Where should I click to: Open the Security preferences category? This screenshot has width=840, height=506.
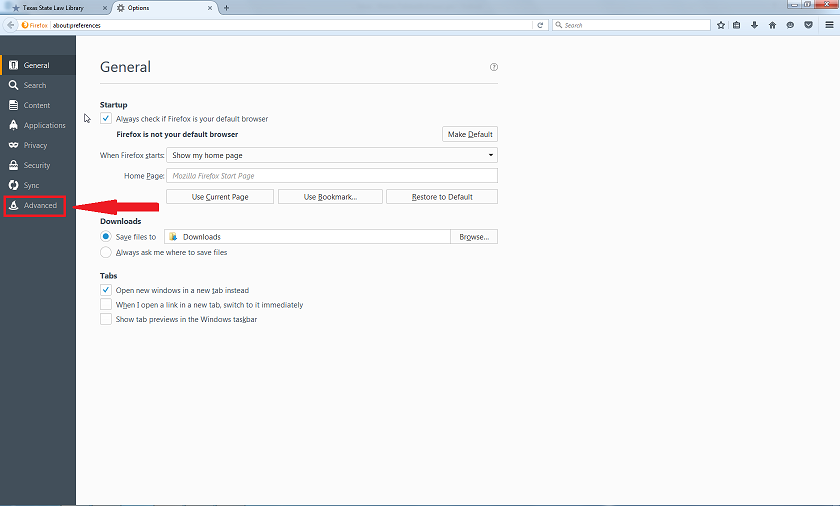(38, 165)
